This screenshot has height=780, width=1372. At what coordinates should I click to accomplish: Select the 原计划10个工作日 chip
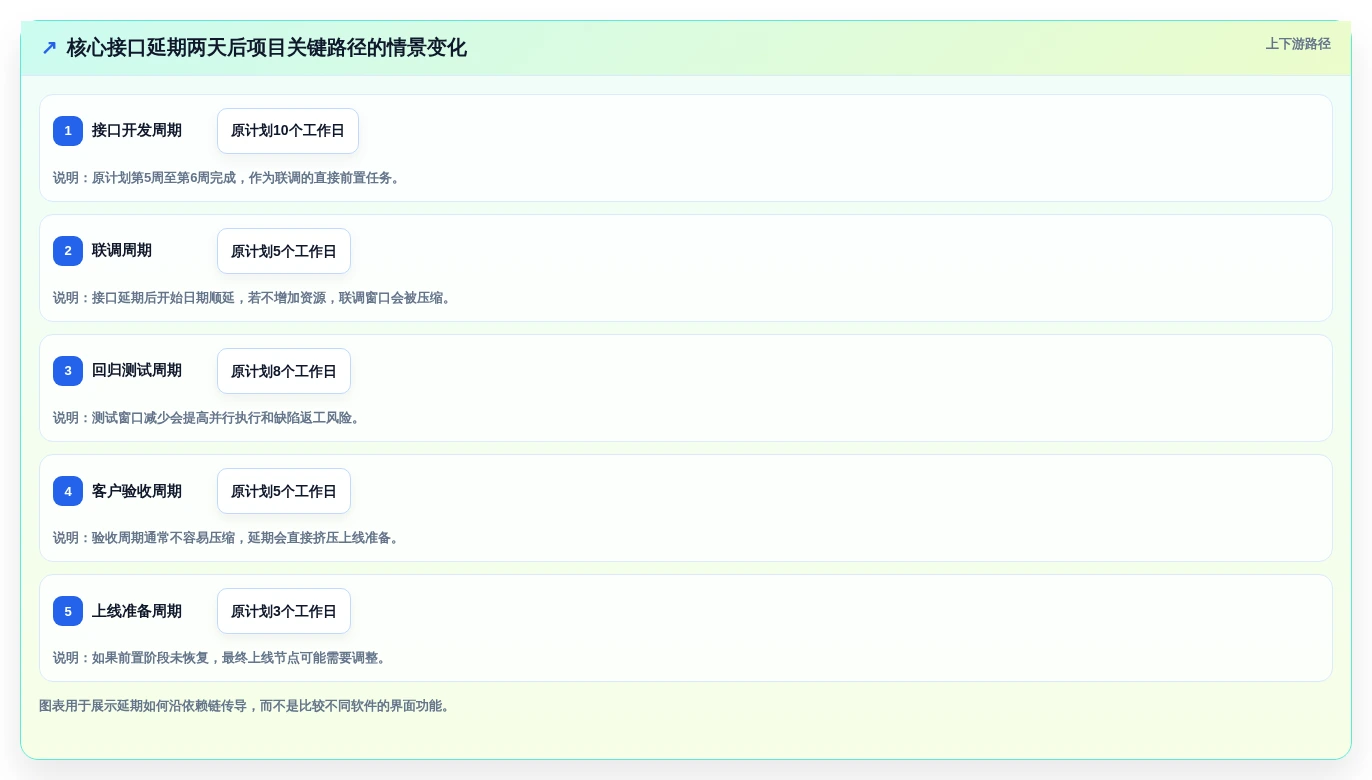(288, 131)
